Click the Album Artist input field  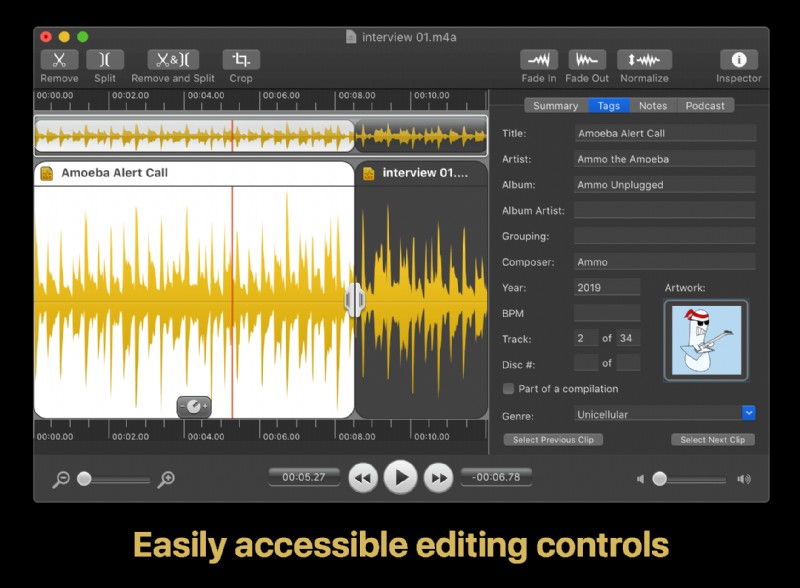coord(665,210)
